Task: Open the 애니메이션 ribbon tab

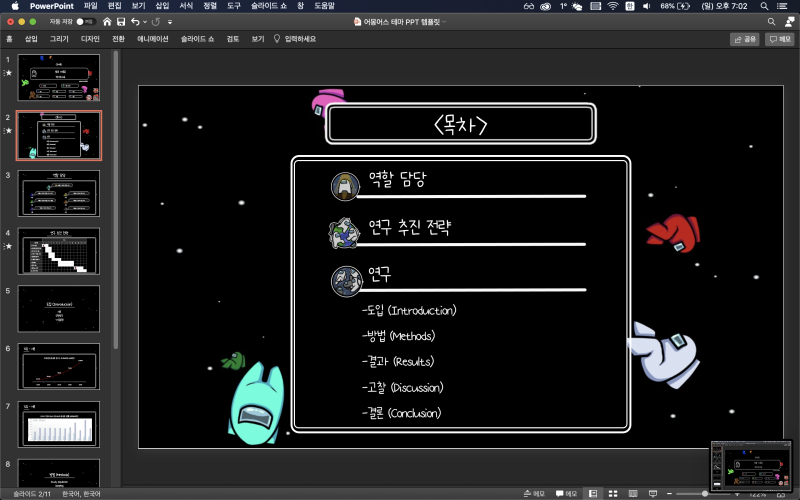Action: click(153, 39)
